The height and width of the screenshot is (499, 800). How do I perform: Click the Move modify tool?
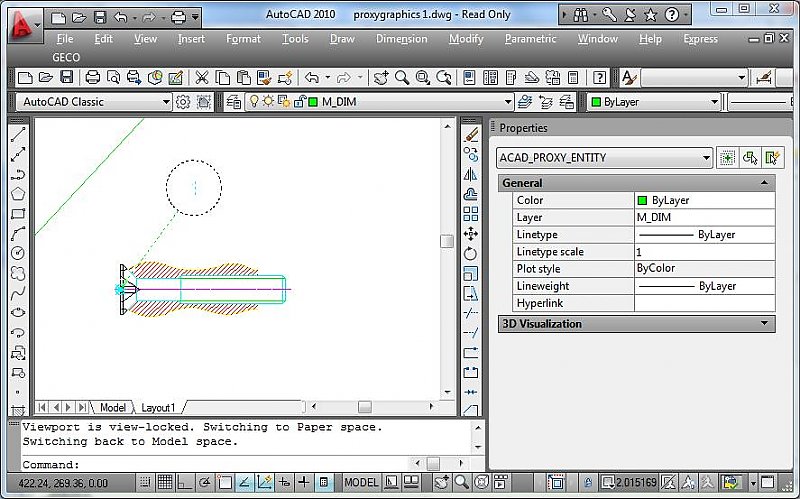(470, 234)
